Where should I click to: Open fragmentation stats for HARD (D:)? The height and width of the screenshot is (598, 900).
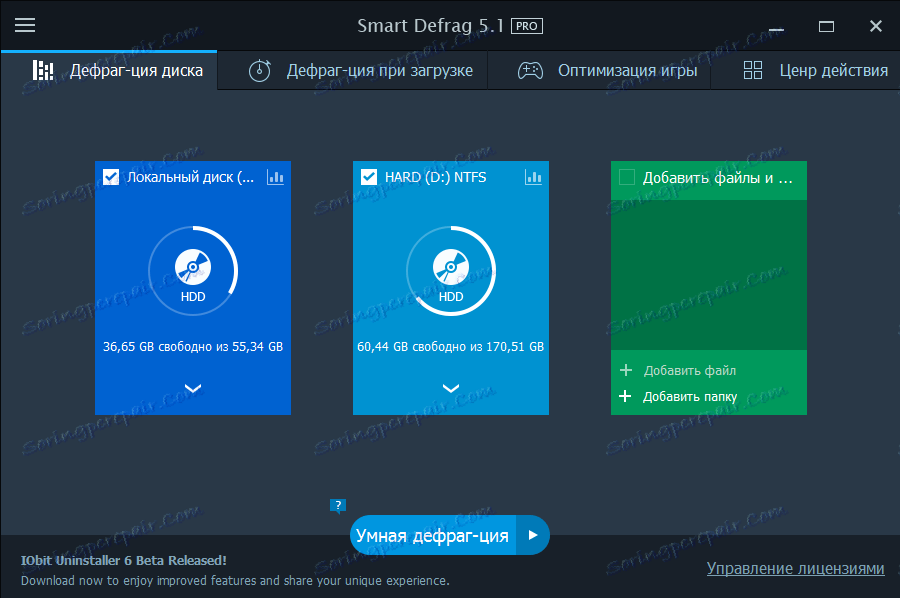click(x=533, y=176)
